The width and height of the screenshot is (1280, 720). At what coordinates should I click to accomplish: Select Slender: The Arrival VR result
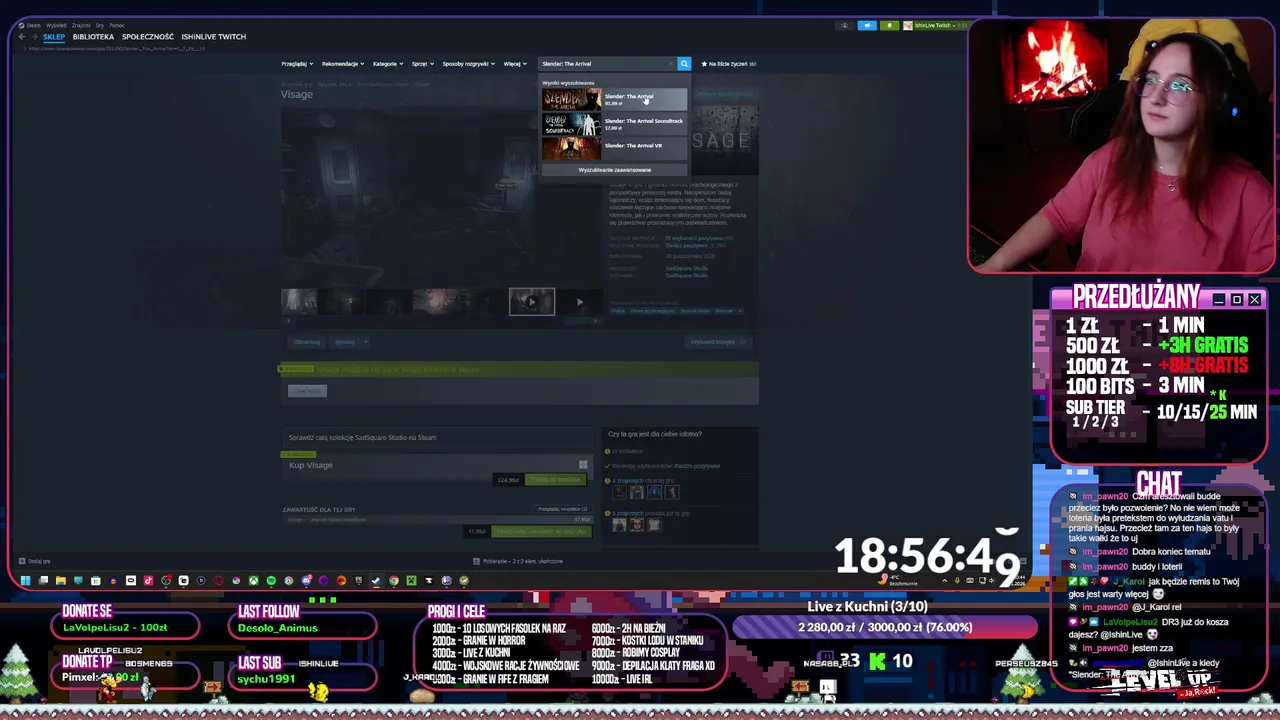614,148
